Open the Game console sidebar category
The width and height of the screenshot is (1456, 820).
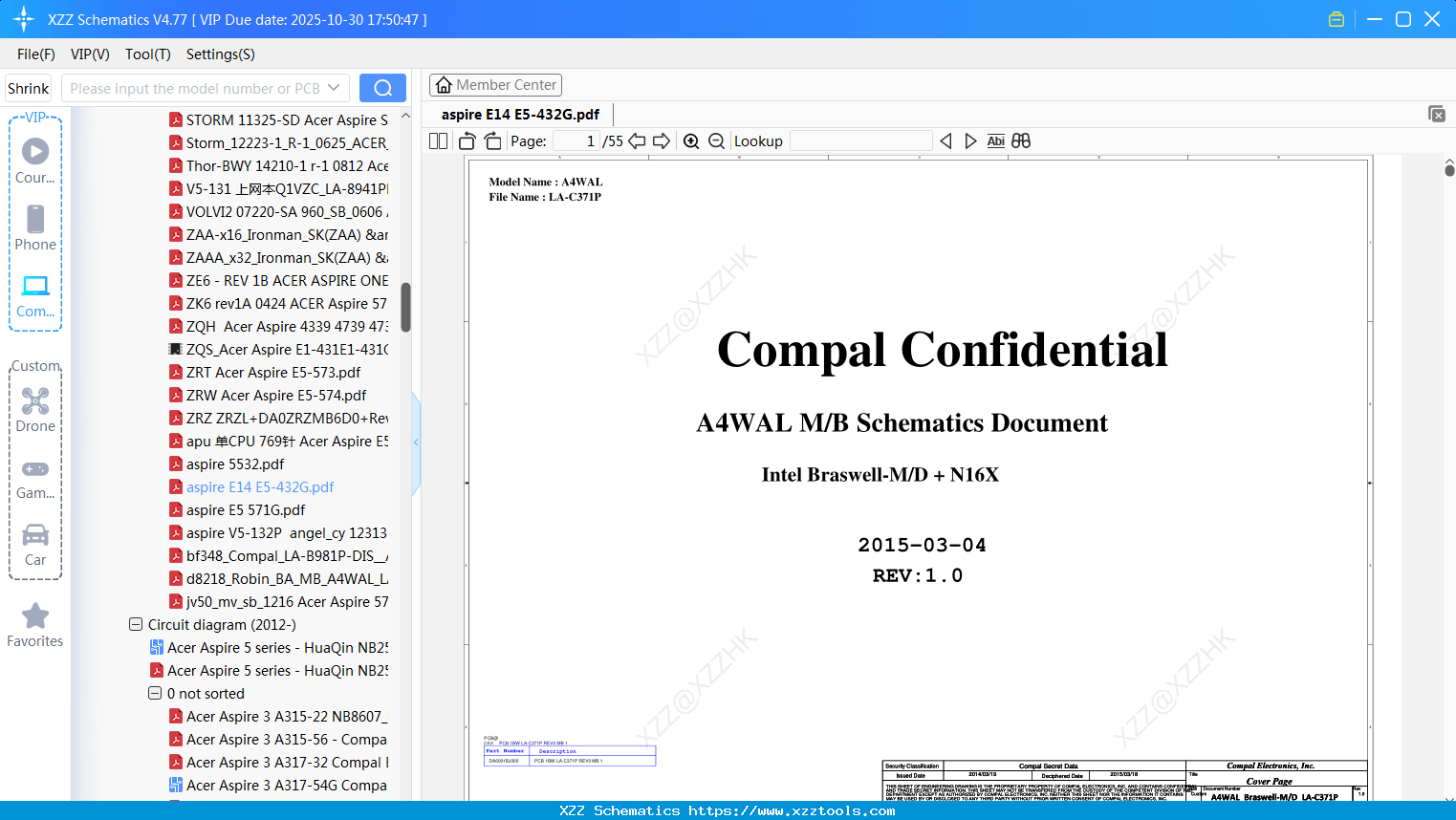pyautogui.click(x=35, y=478)
